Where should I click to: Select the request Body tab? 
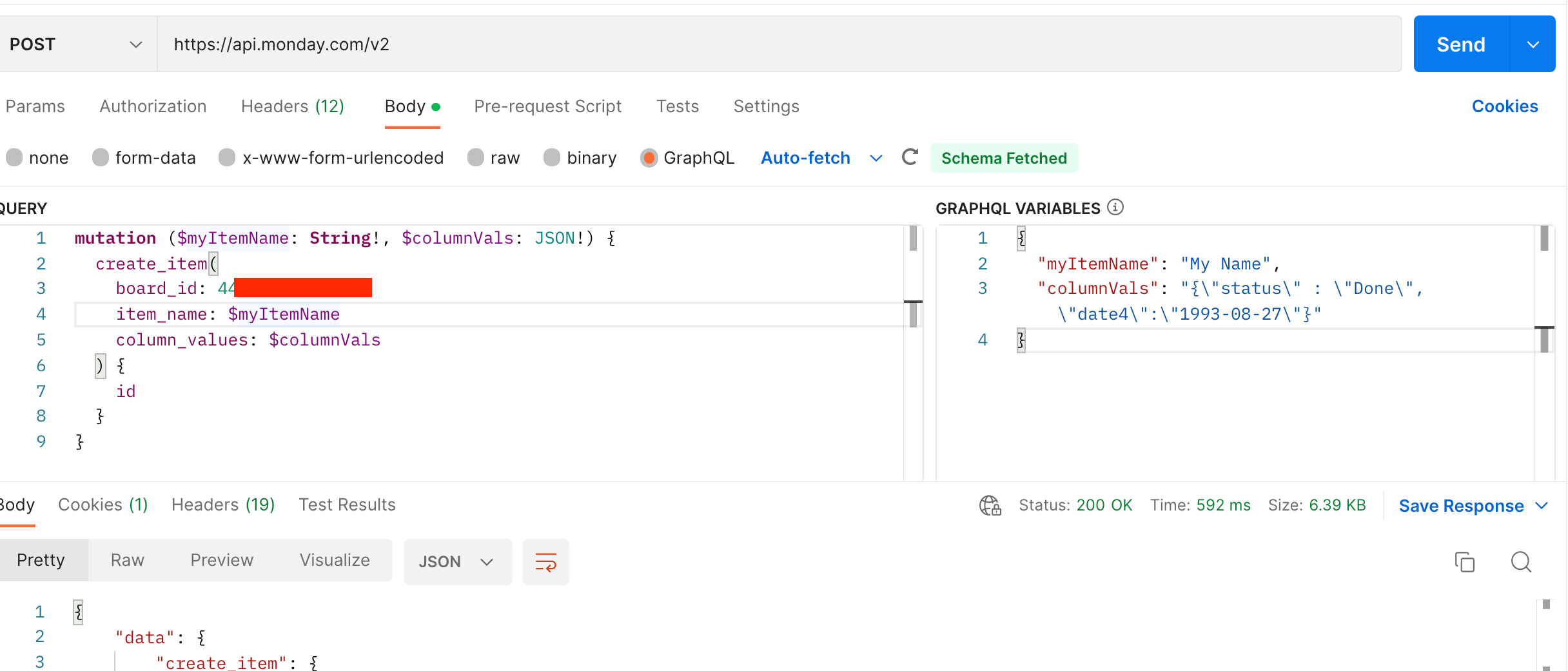click(x=412, y=106)
